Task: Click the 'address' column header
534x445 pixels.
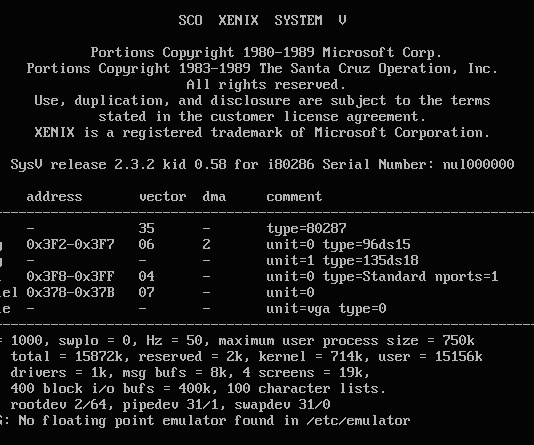Action: (x=54, y=196)
